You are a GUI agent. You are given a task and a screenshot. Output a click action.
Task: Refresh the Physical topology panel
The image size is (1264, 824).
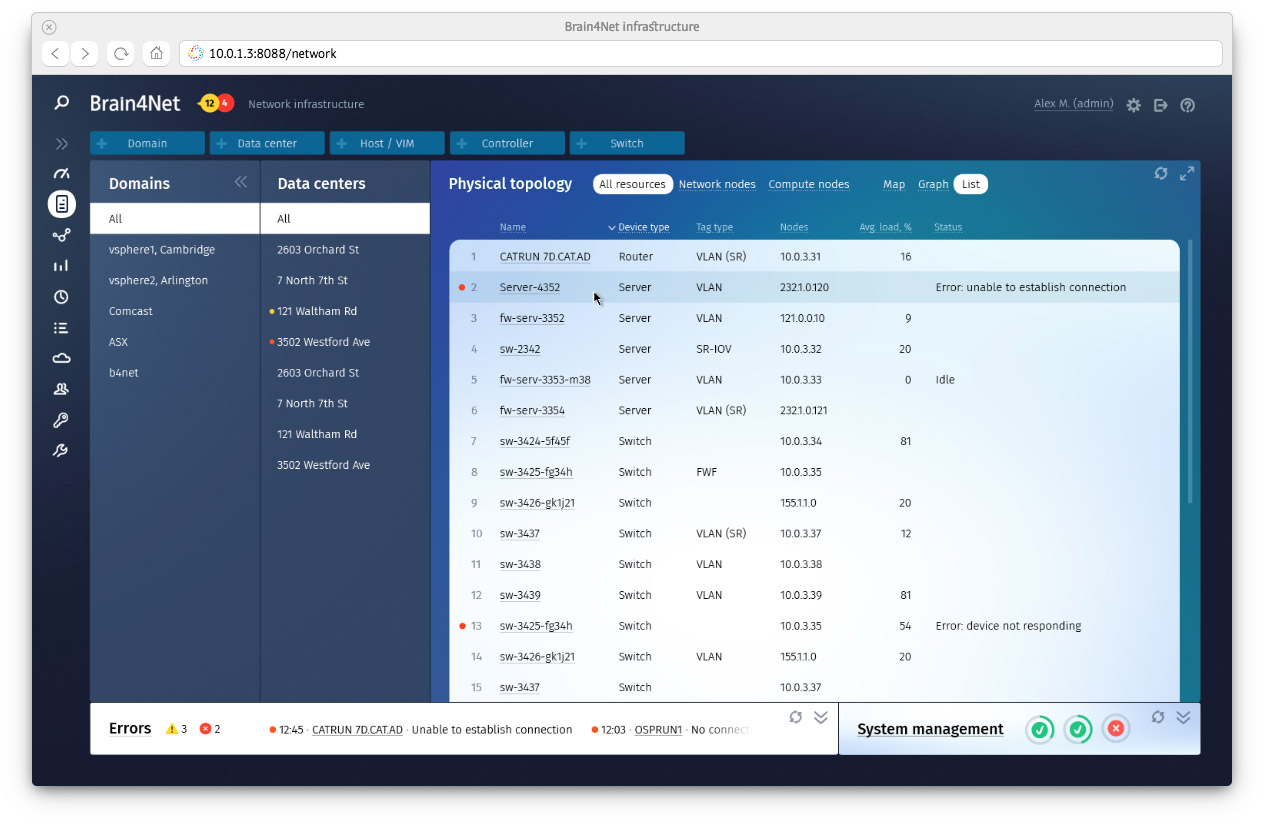(1160, 173)
